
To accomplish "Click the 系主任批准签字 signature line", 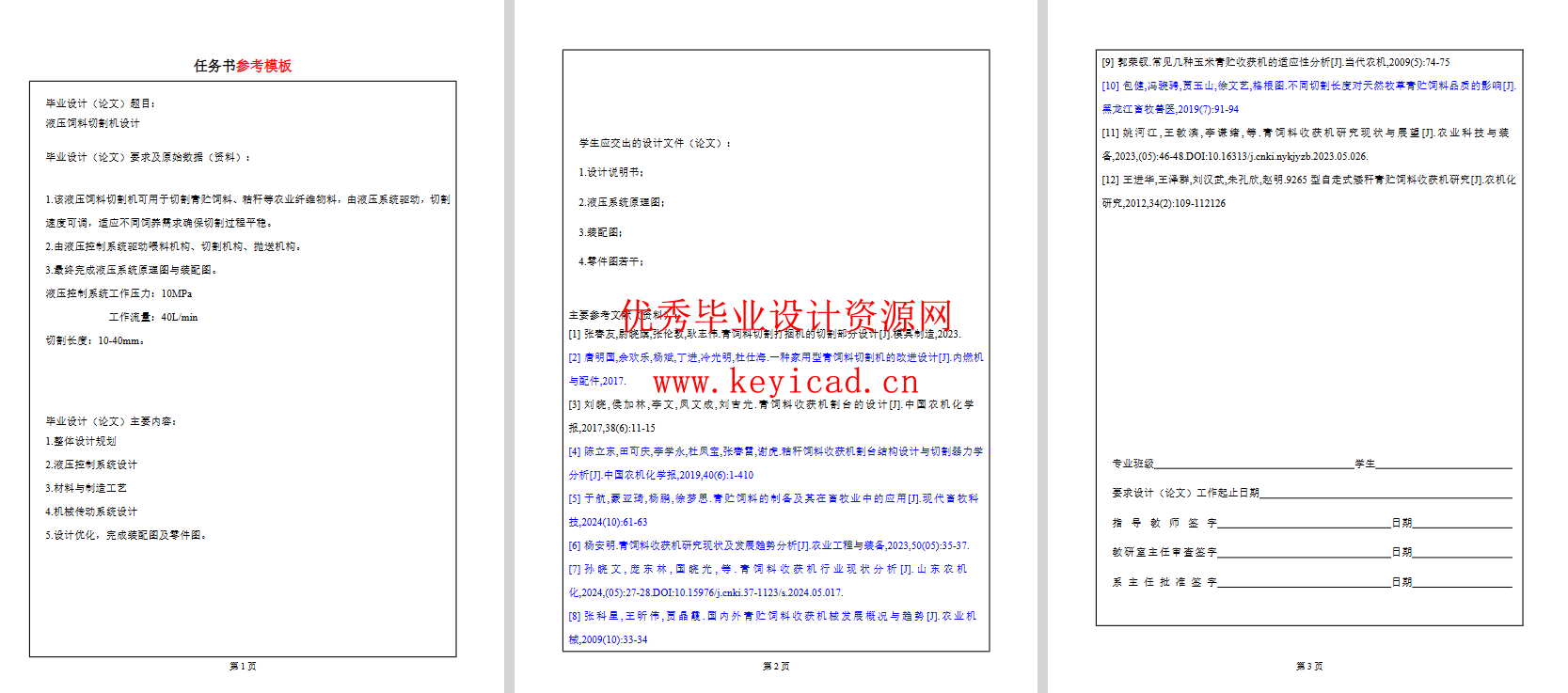I will tap(1304, 582).
